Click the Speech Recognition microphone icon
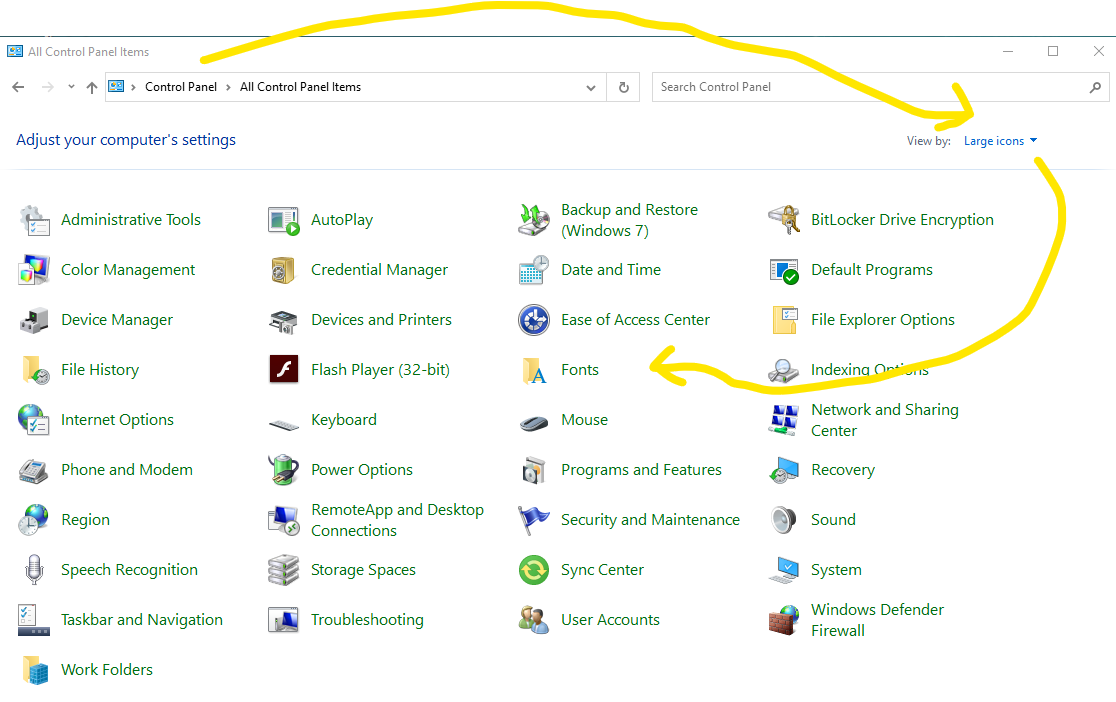This screenshot has width=1116, height=702. point(34,570)
